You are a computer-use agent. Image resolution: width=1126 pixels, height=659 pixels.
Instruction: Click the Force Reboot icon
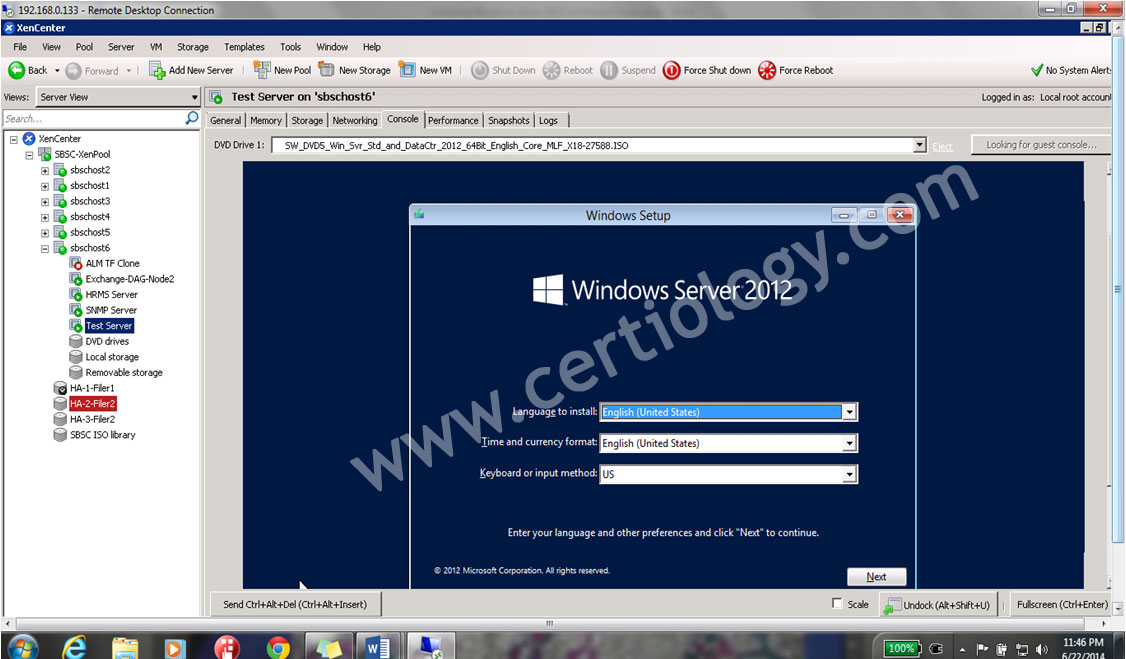(767, 70)
